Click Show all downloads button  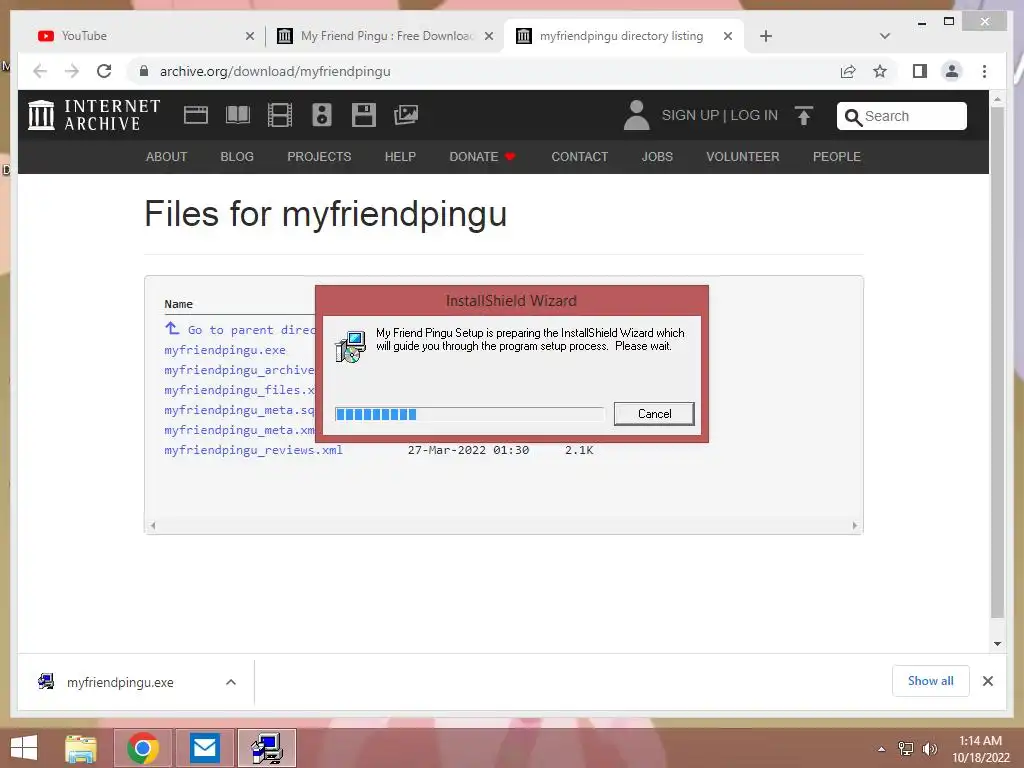[x=931, y=681]
